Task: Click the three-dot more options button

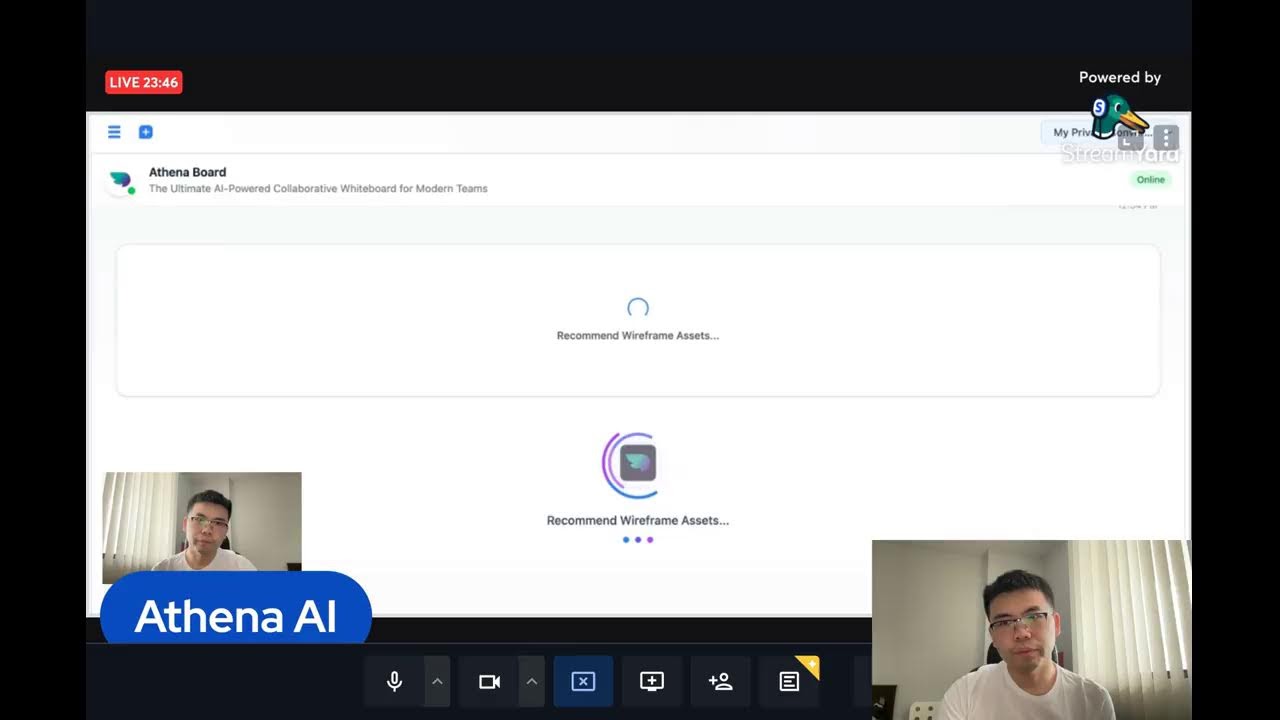Action: (1166, 138)
